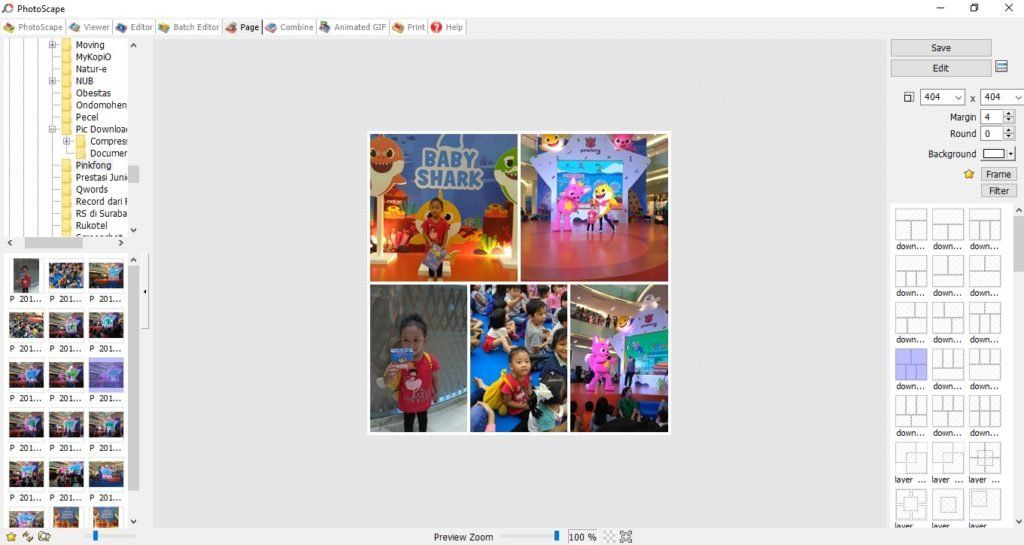Click the stage mascots photo cell top-right

(x=594, y=208)
